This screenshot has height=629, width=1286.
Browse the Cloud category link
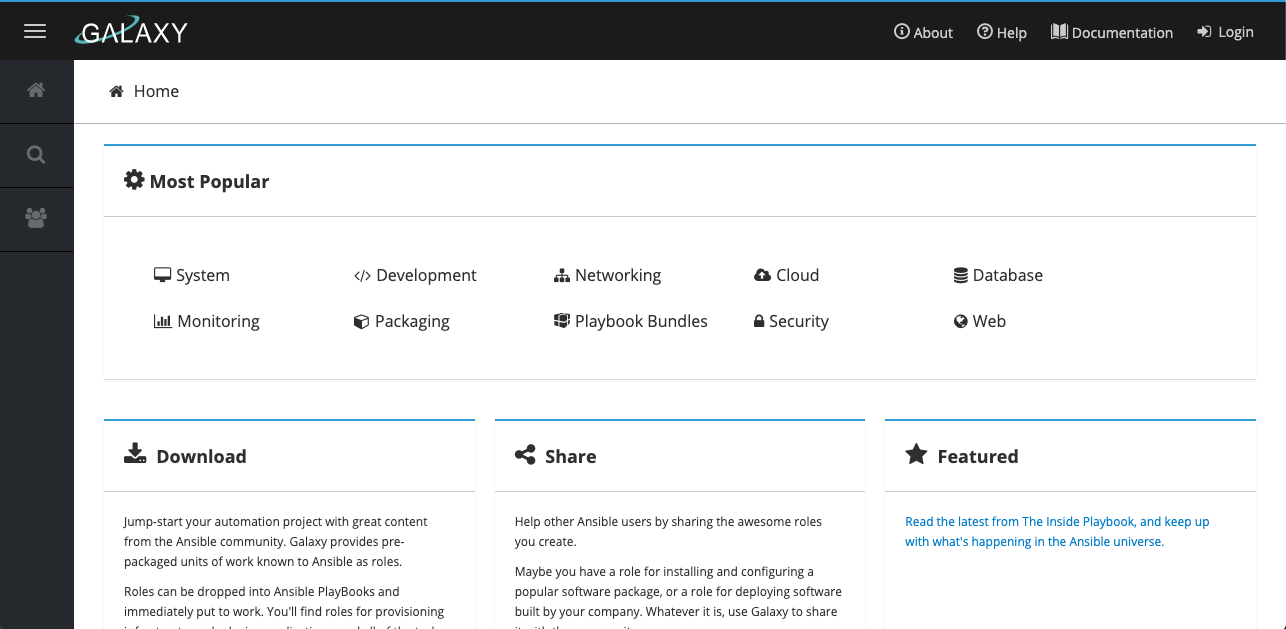pyautogui.click(x=787, y=275)
